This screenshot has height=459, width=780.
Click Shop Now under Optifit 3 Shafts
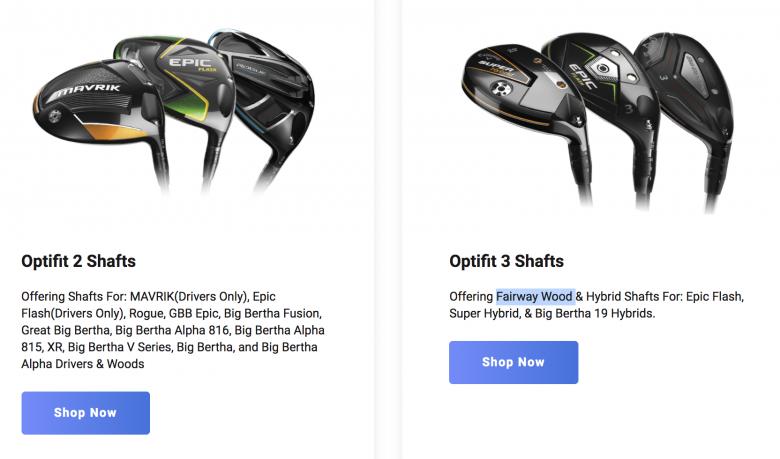(513, 362)
